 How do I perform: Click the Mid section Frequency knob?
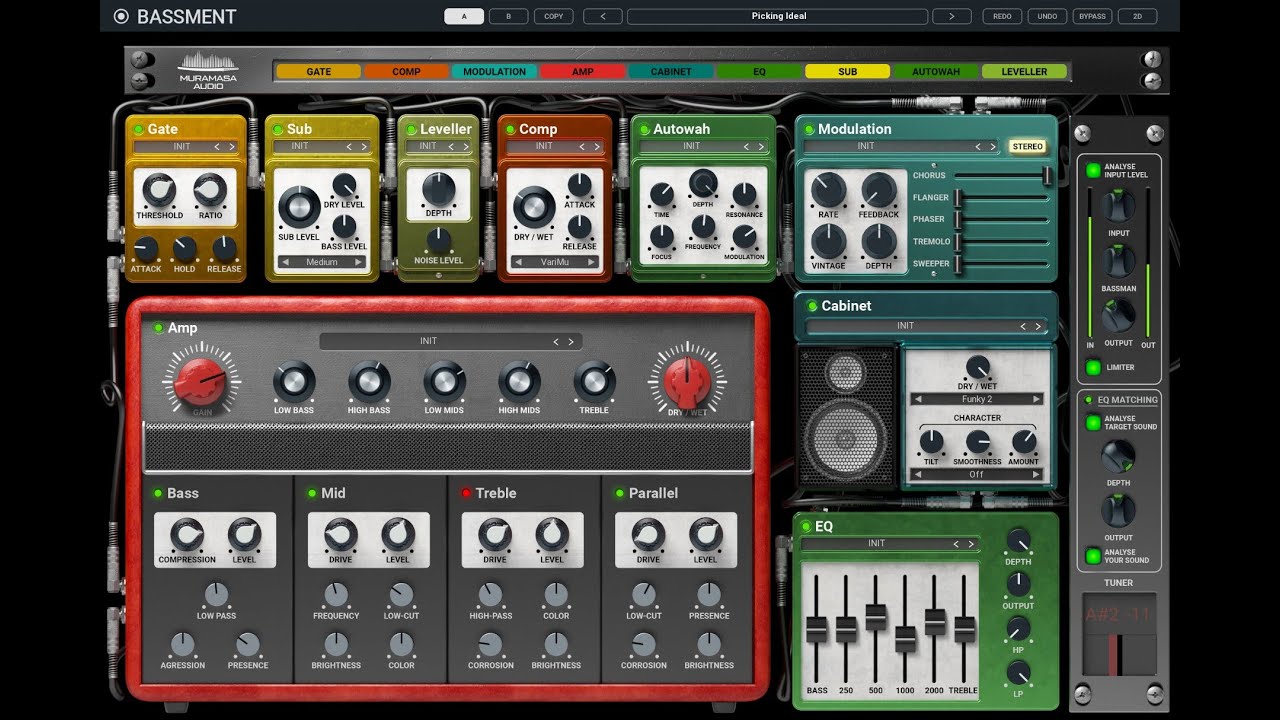[336, 596]
